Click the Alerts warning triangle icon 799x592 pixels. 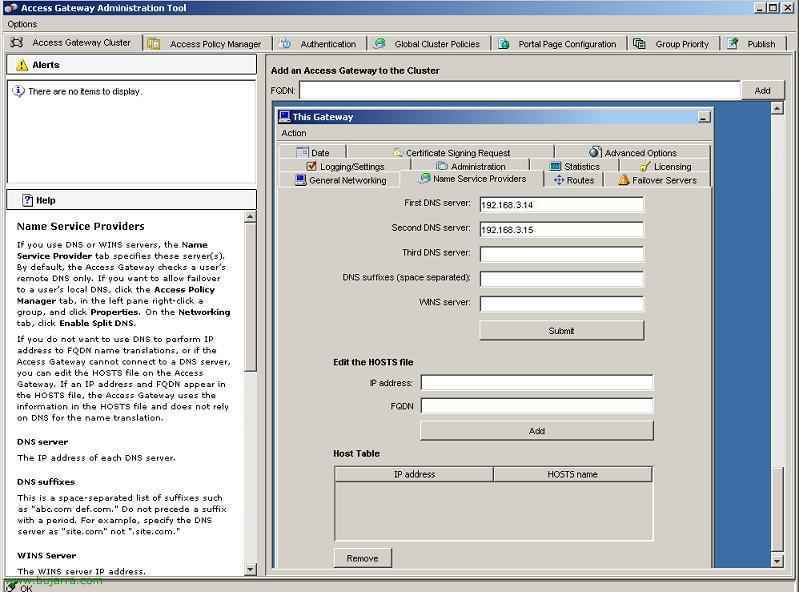pyautogui.click(x=22, y=65)
